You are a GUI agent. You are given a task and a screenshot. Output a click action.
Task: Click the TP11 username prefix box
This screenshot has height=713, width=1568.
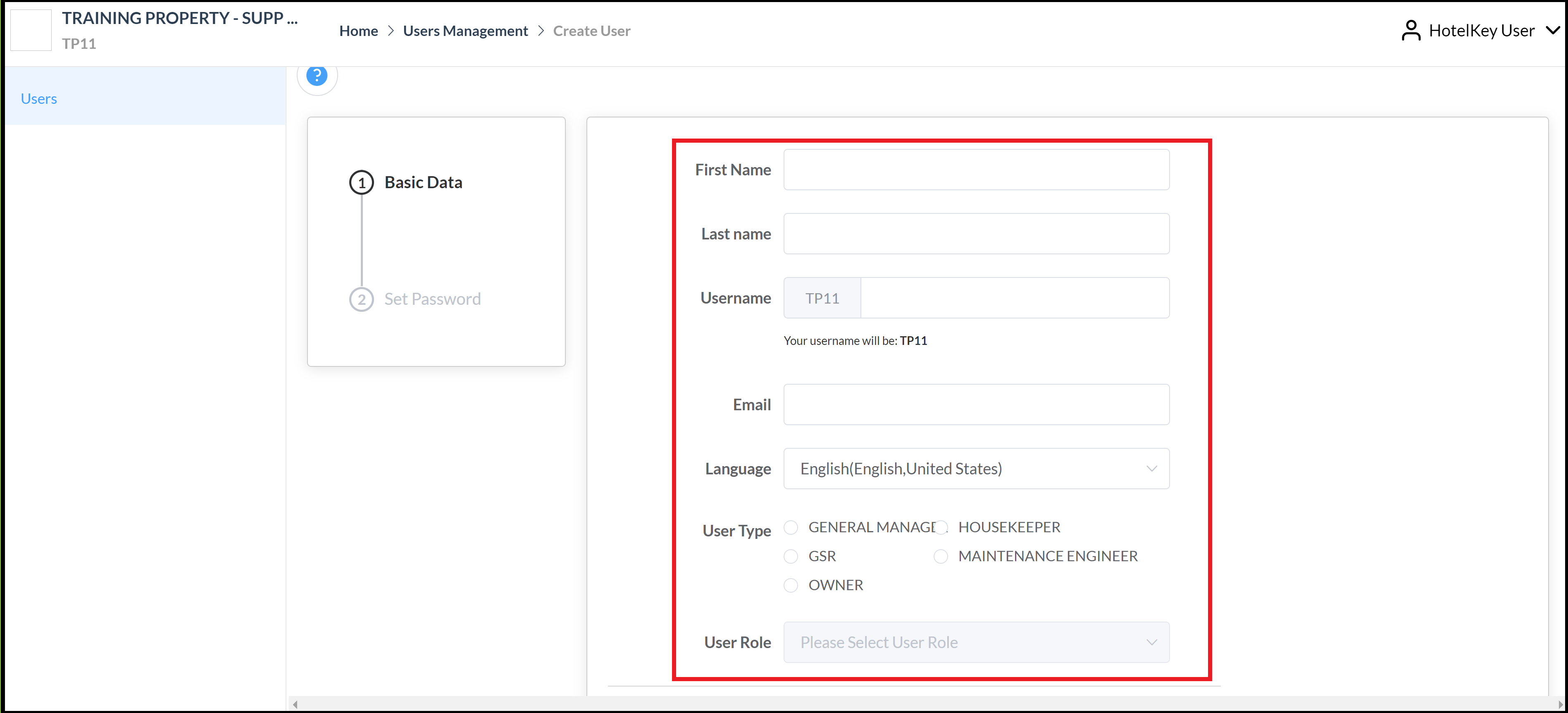point(821,298)
